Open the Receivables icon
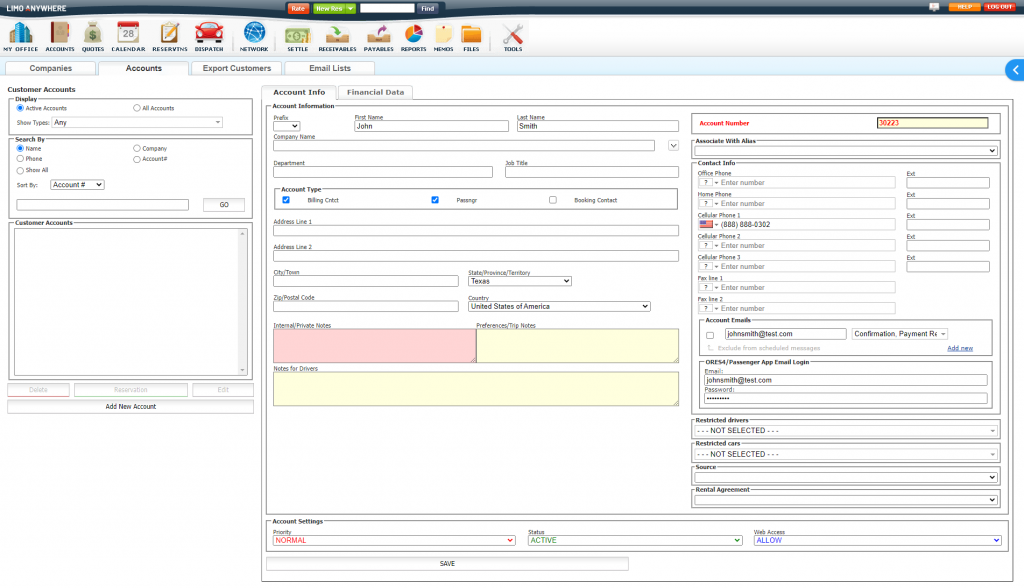The width and height of the screenshot is (1024, 588). [337, 35]
